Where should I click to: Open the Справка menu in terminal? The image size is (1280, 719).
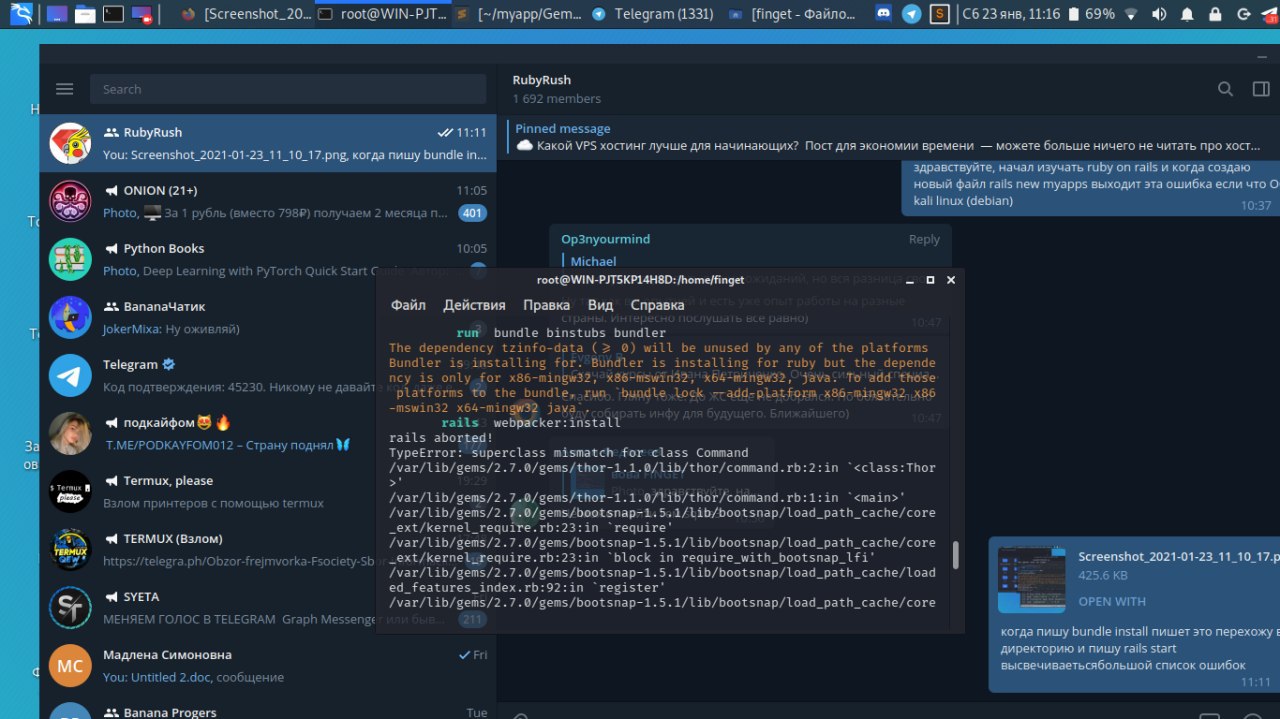coord(657,305)
